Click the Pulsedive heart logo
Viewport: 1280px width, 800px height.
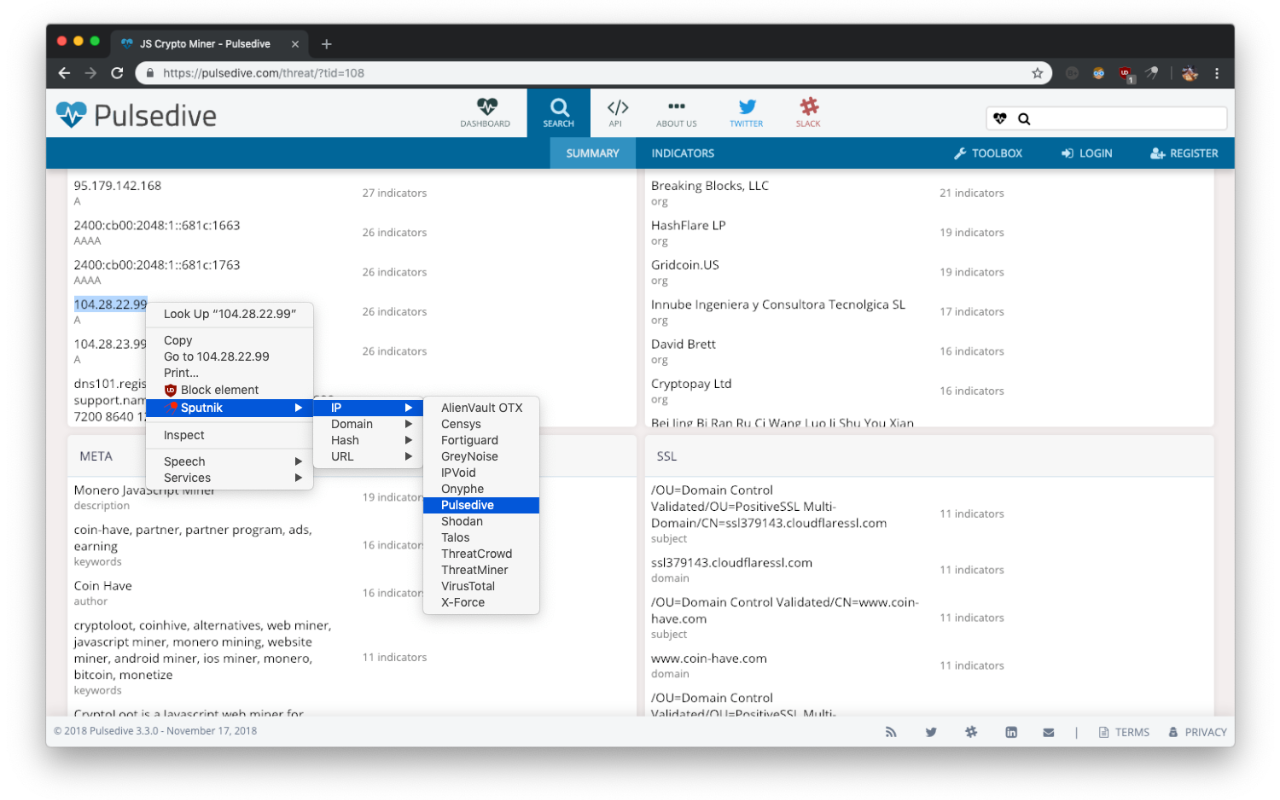click(71, 115)
